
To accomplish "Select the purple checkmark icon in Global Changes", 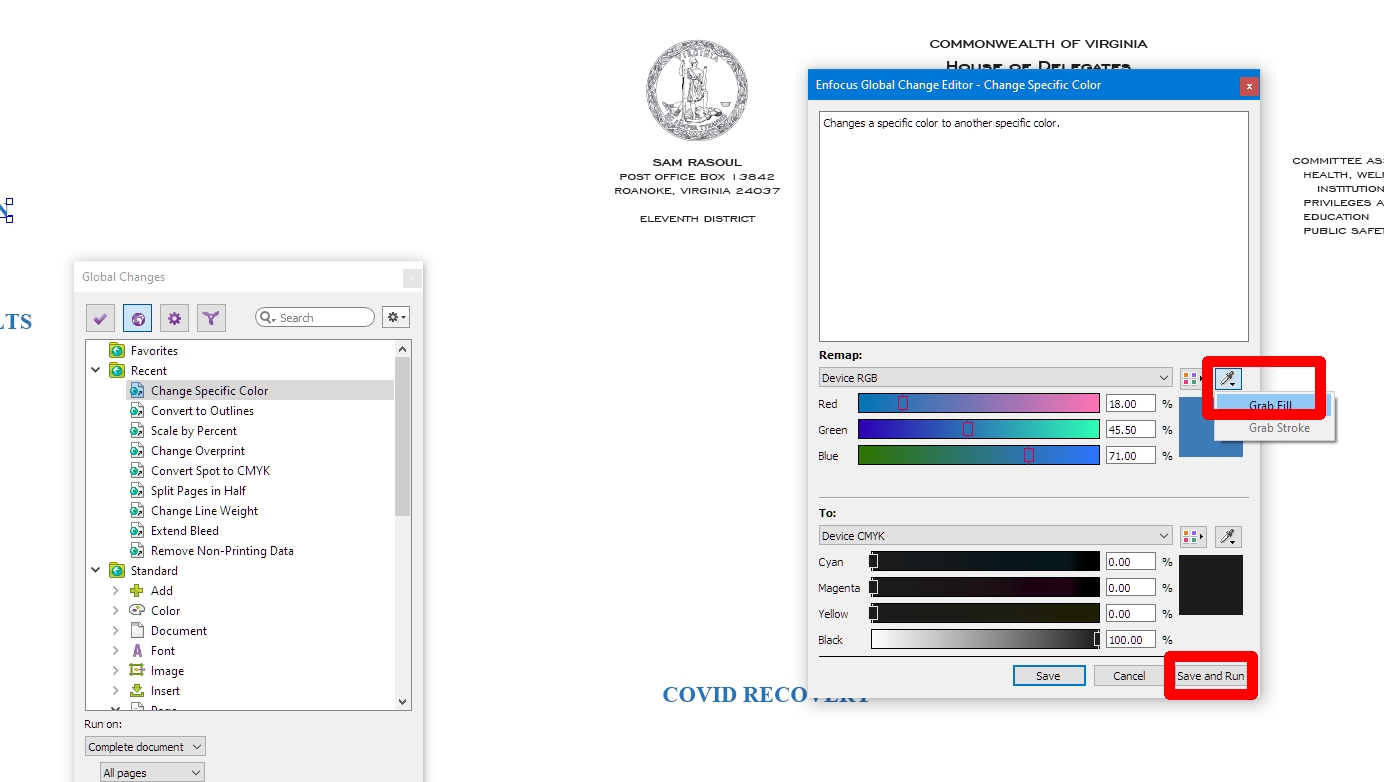I will pyautogui.click(x=100, y=318).
